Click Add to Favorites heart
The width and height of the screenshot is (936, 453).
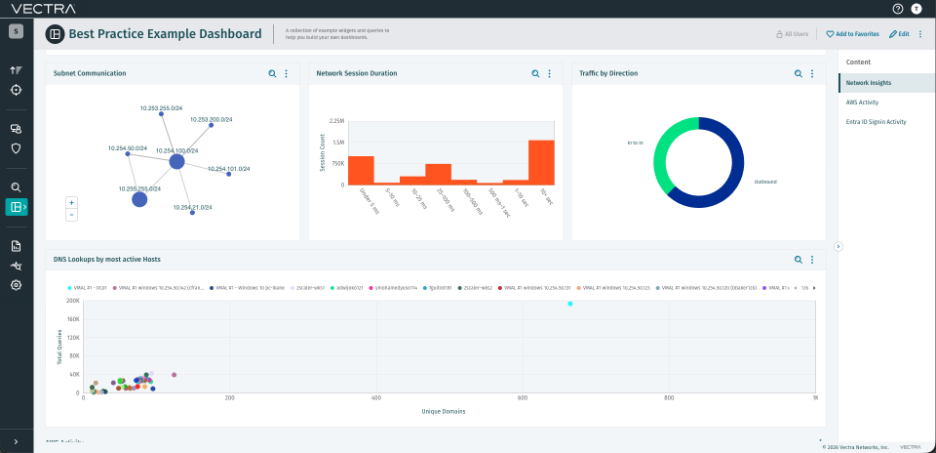852,34
